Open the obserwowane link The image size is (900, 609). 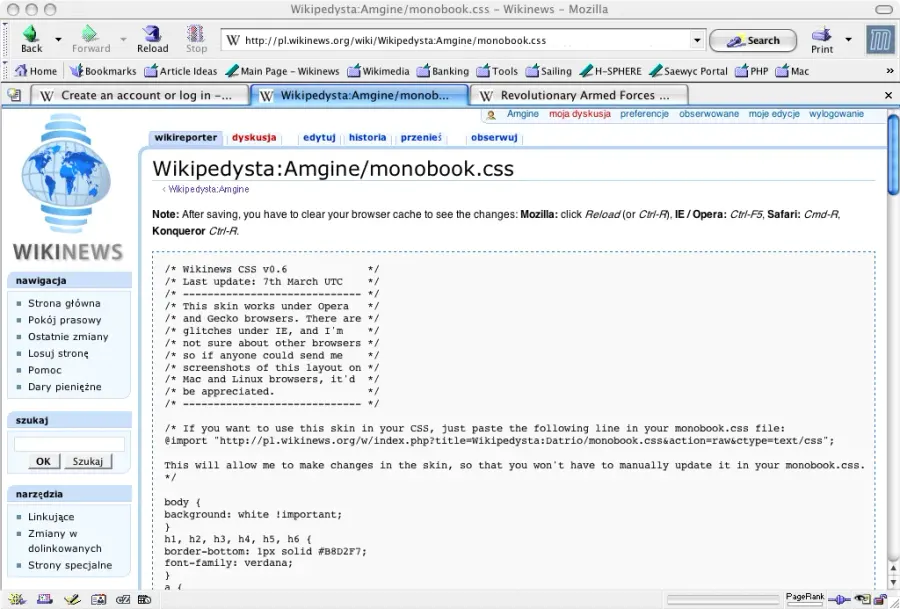709,114
